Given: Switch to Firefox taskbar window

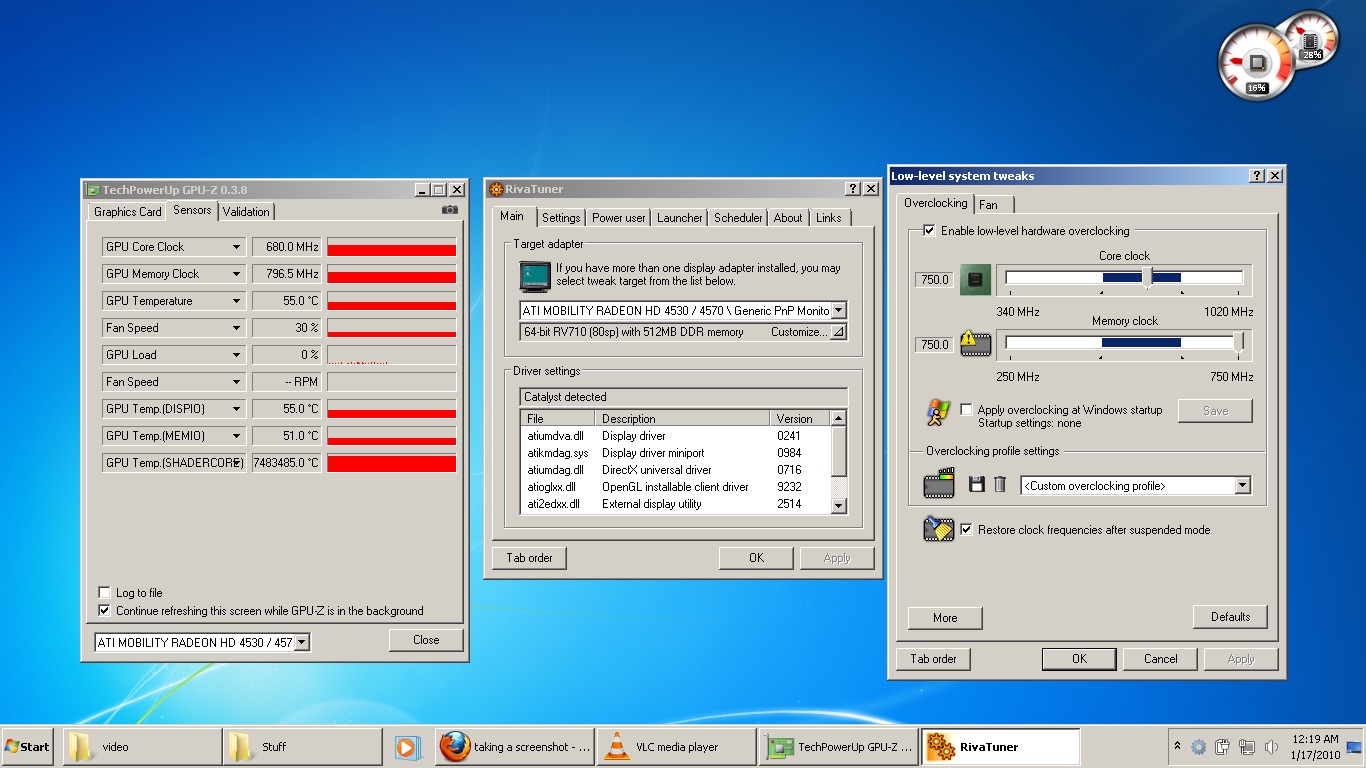Looking at the screenshot, I should coord(515,746).
